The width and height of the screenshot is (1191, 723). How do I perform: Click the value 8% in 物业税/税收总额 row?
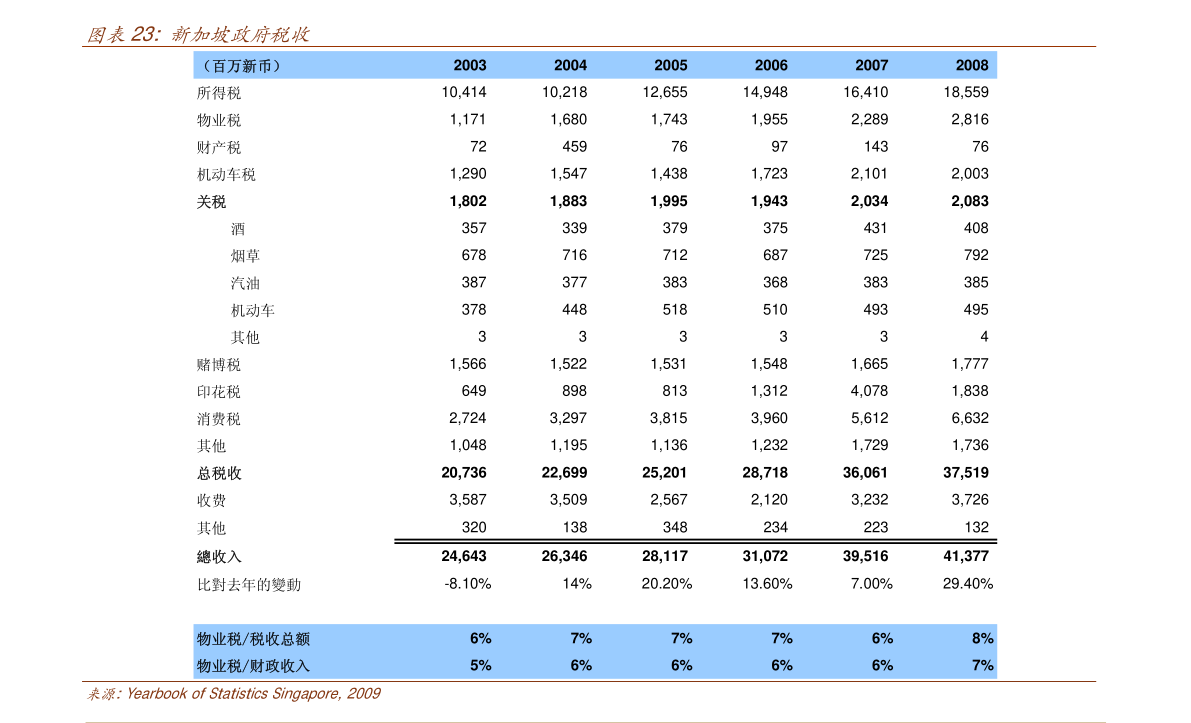coord(982,639)
